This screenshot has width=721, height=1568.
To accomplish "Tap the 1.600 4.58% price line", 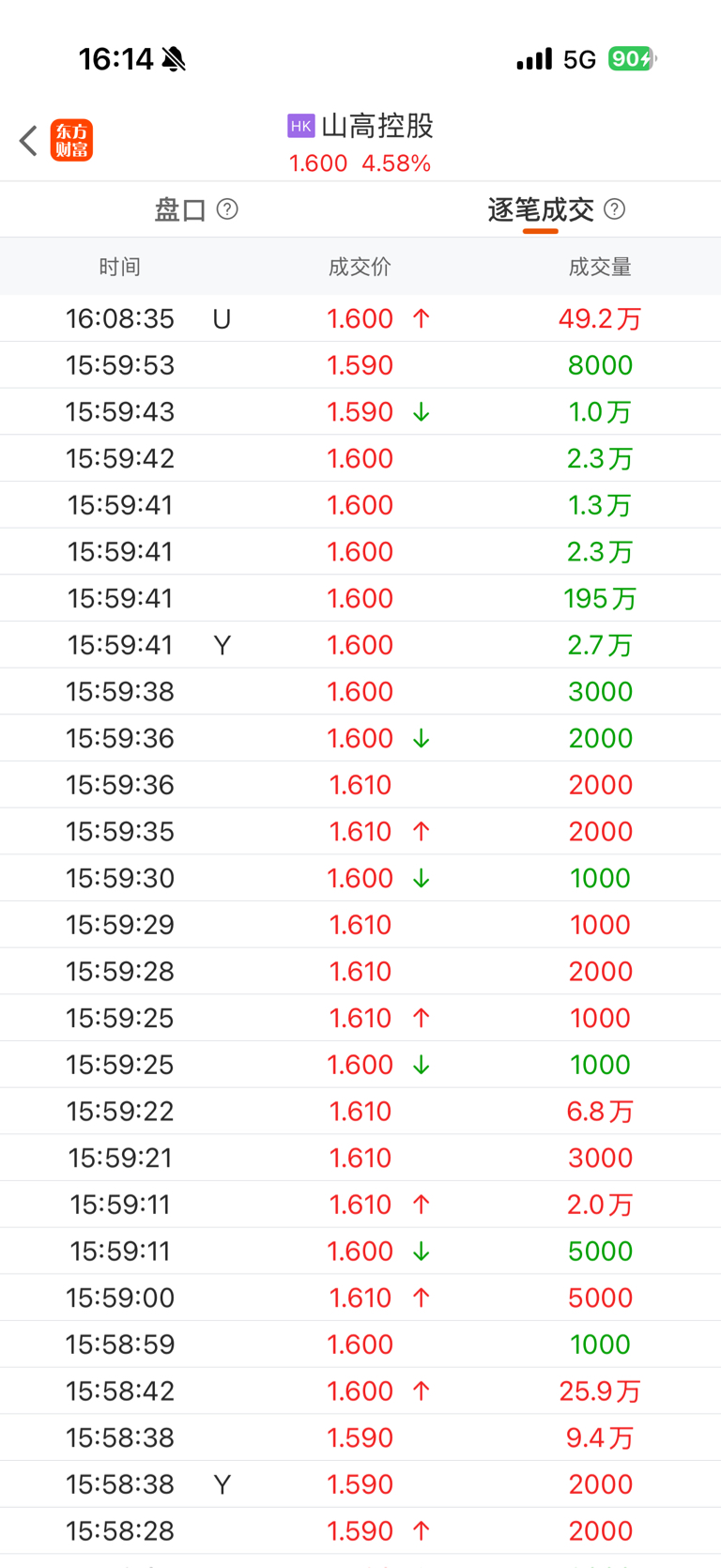I will pos(360,163).
